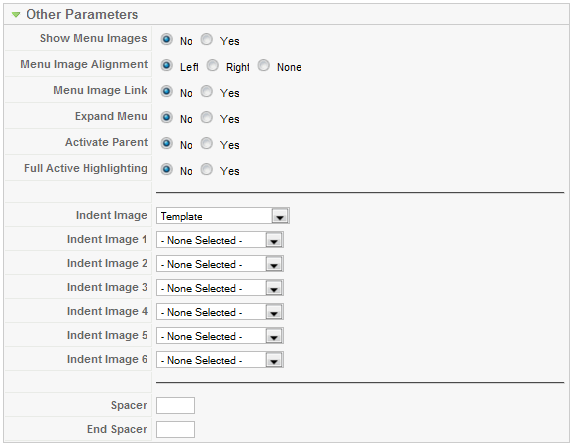Open the Indent Image Template dropdown
Image resolution: width=573 pixels, height=445 pixels.
pos(223,216)
